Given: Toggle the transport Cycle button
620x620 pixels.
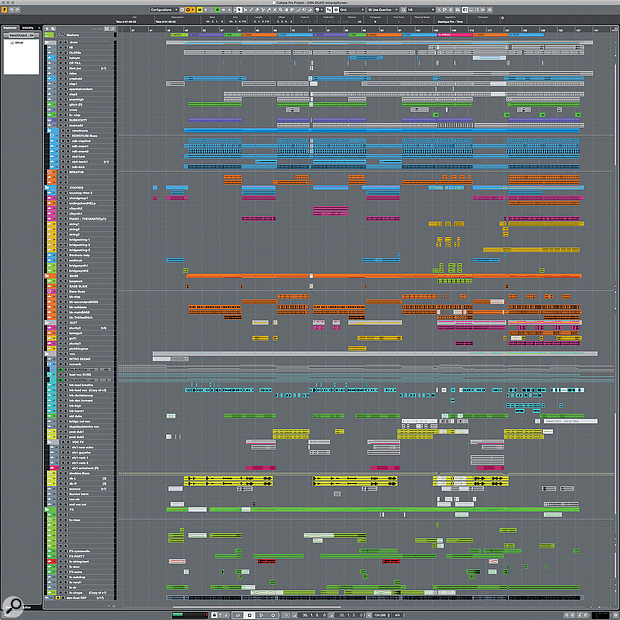Looking at the screenshot, I should click(238, 615).
